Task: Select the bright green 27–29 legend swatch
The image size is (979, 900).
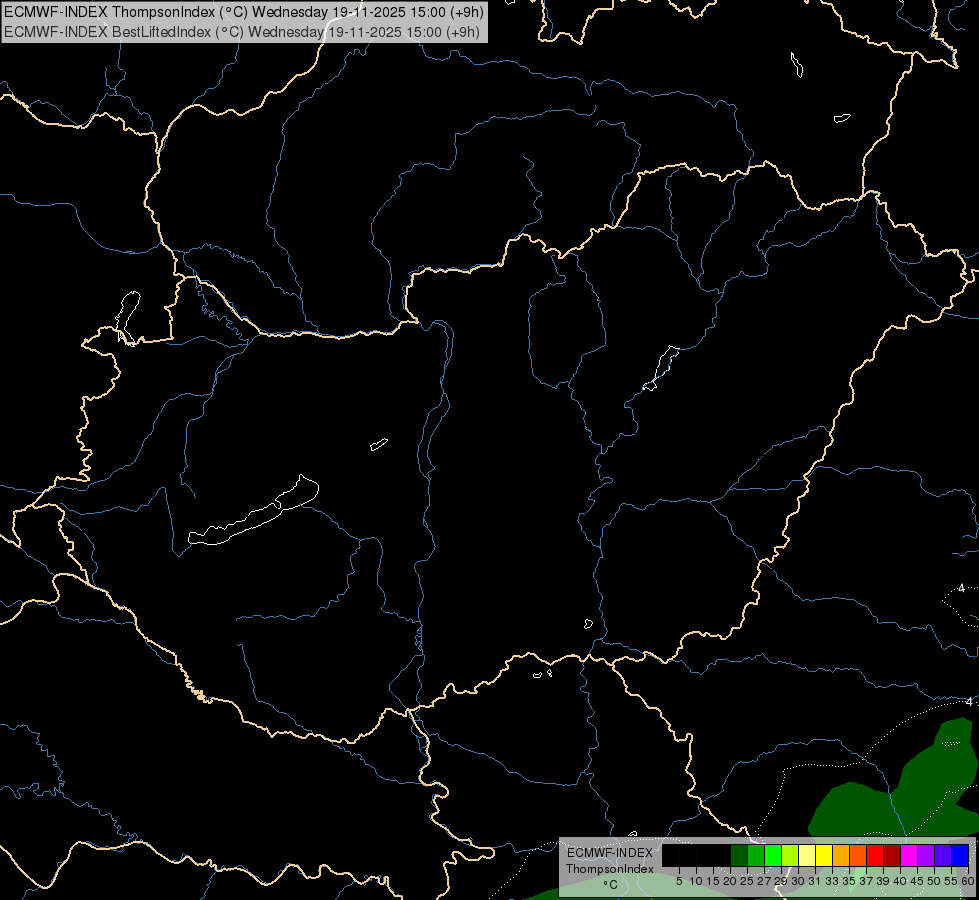Action: pos(773,855)
